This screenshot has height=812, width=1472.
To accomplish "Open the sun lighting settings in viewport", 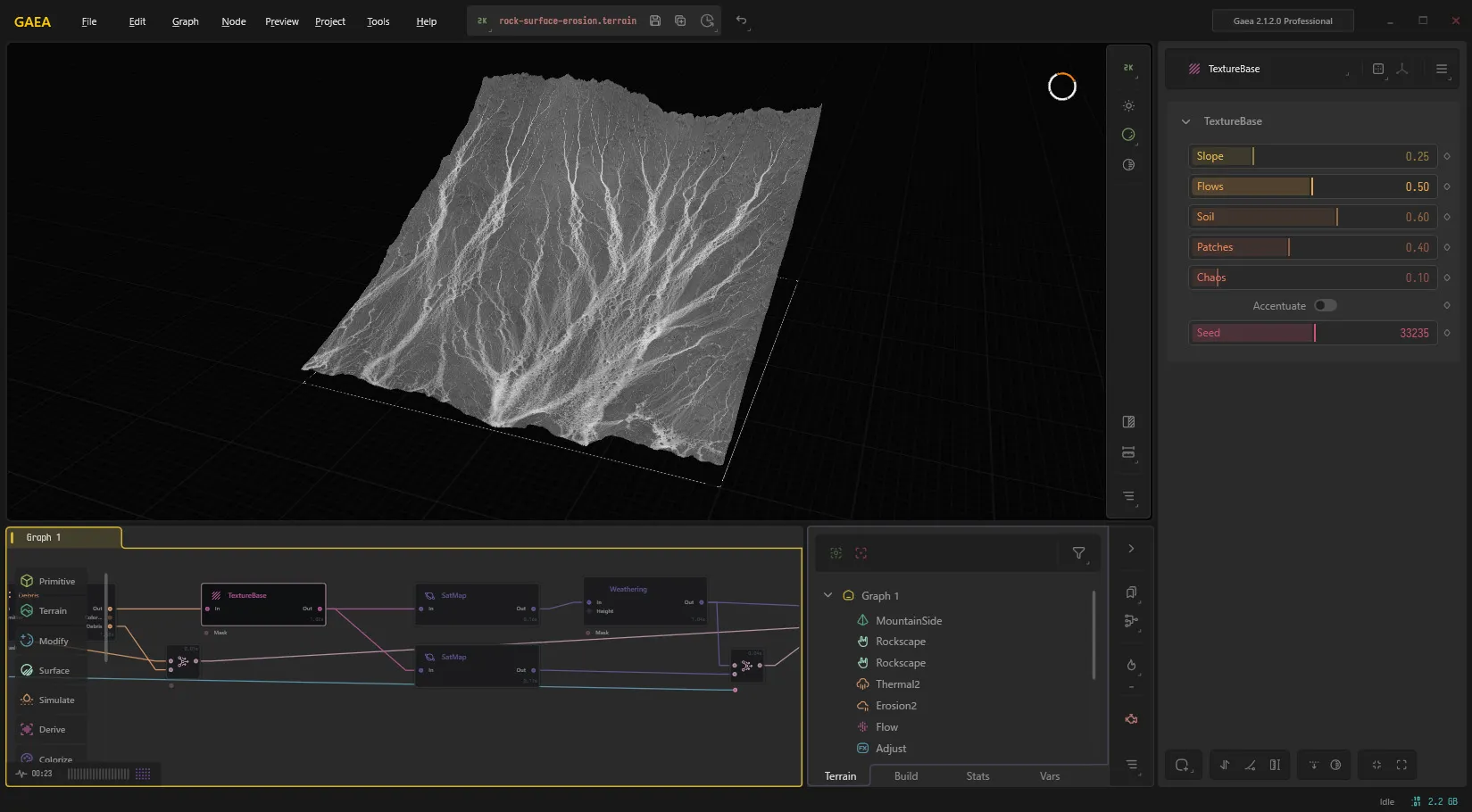I will point(1128,105).
